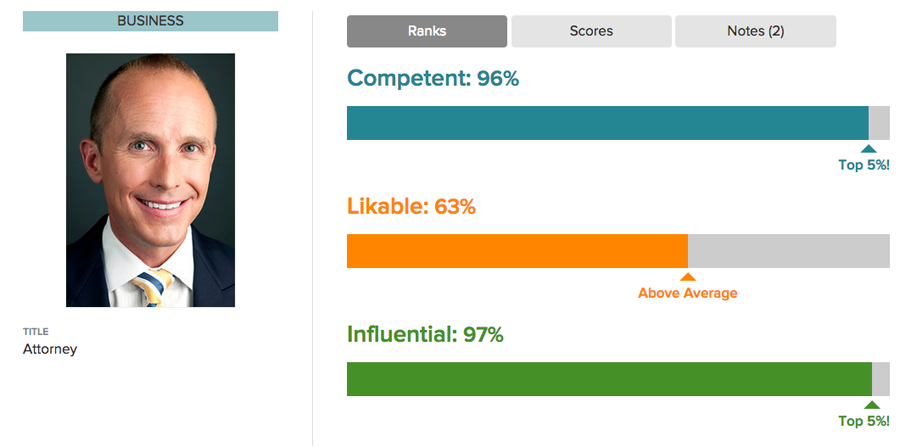Click the Attorney title text

50,349
